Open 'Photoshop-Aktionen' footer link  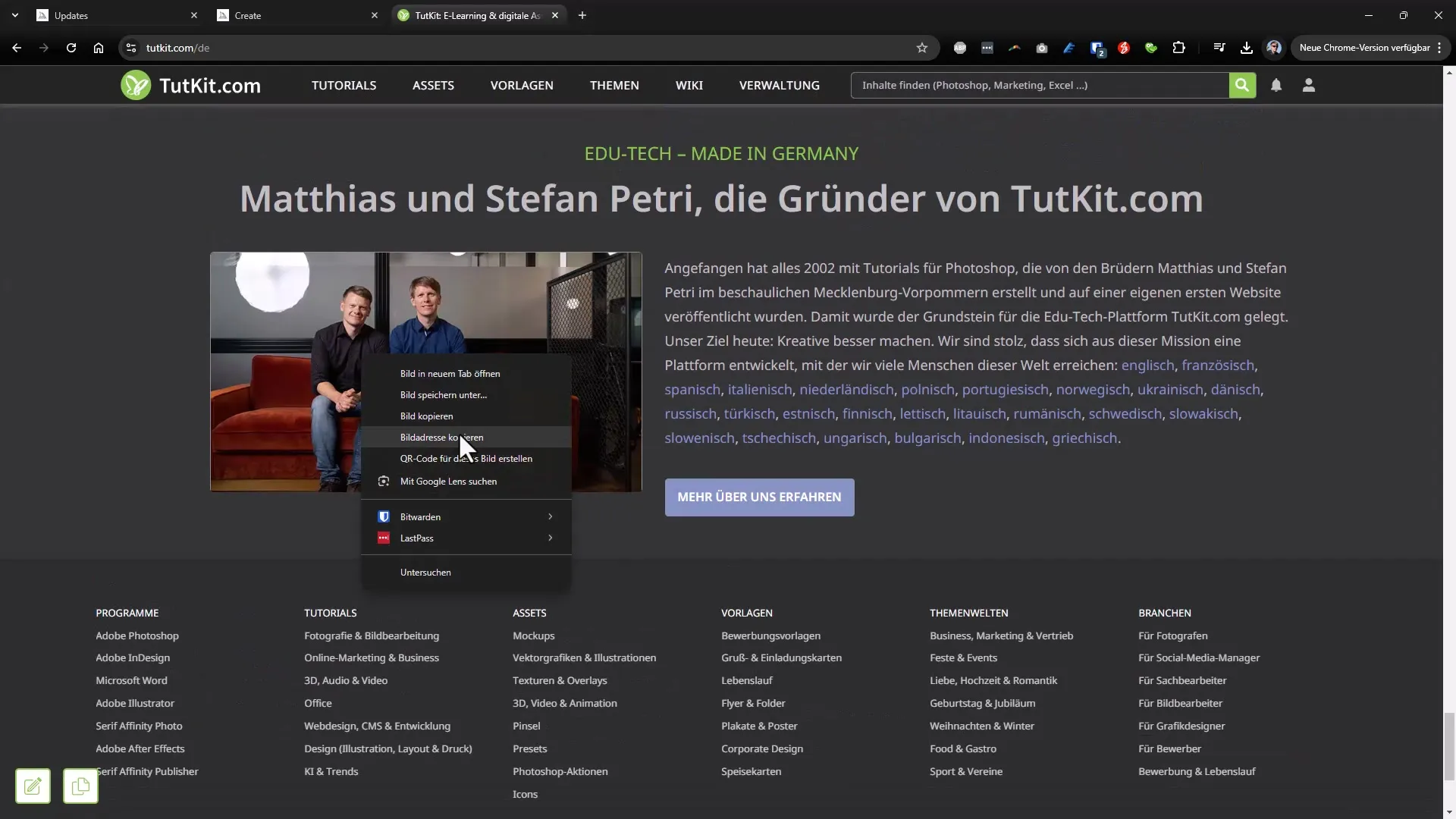click(x=560, y=771)
